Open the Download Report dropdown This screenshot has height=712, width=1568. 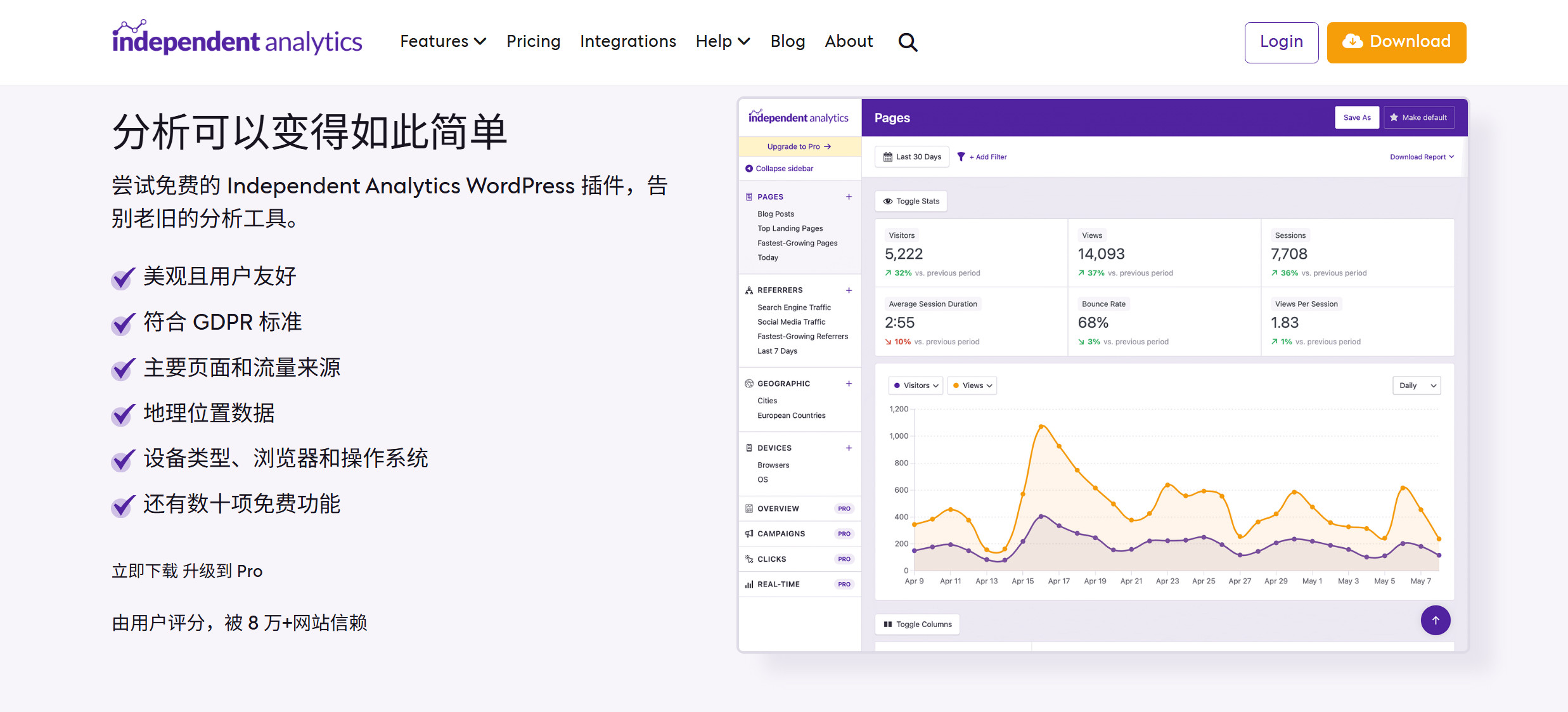tap(1422, 157)
